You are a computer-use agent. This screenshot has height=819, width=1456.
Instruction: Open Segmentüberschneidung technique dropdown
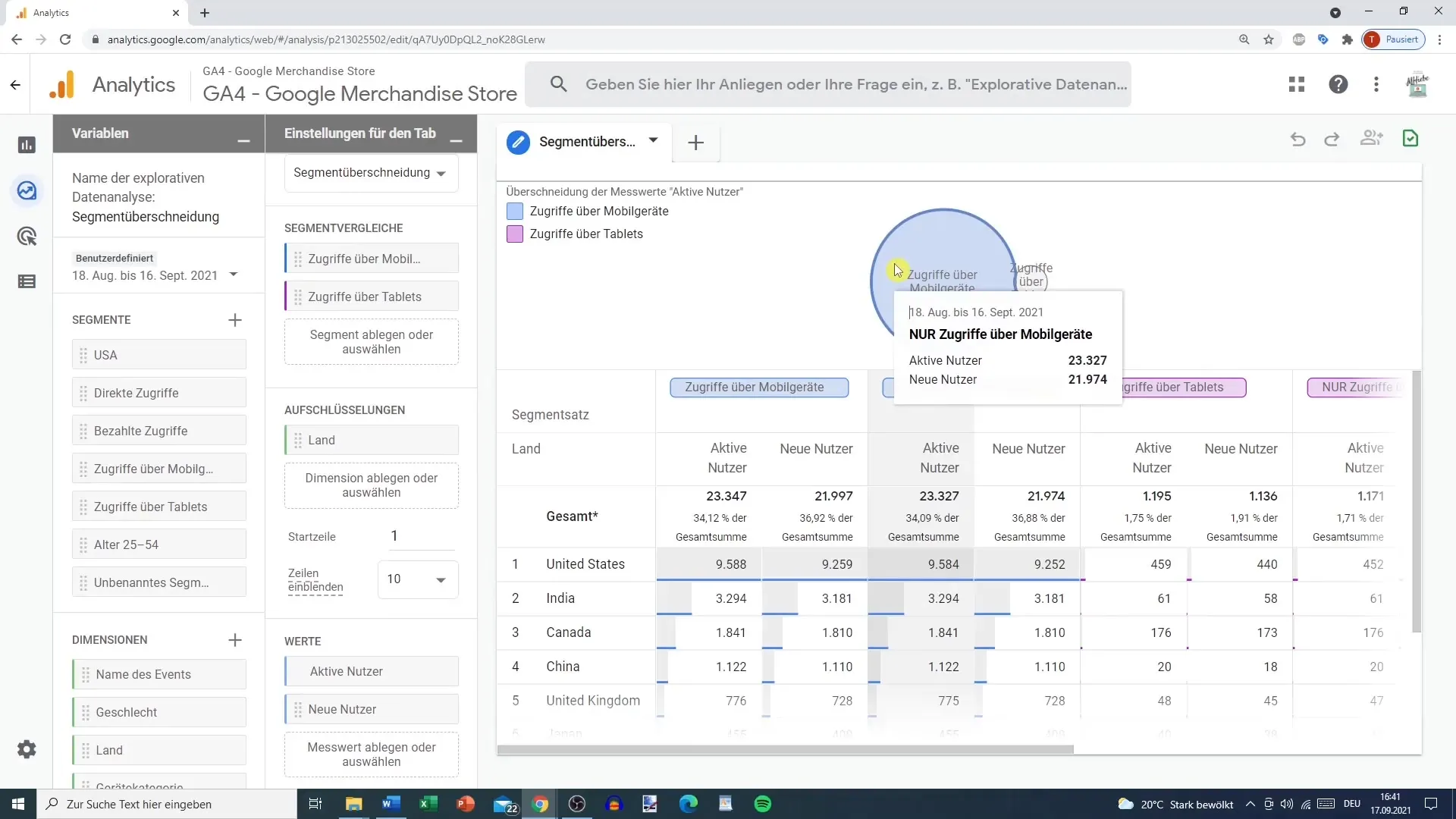point(371,173)
